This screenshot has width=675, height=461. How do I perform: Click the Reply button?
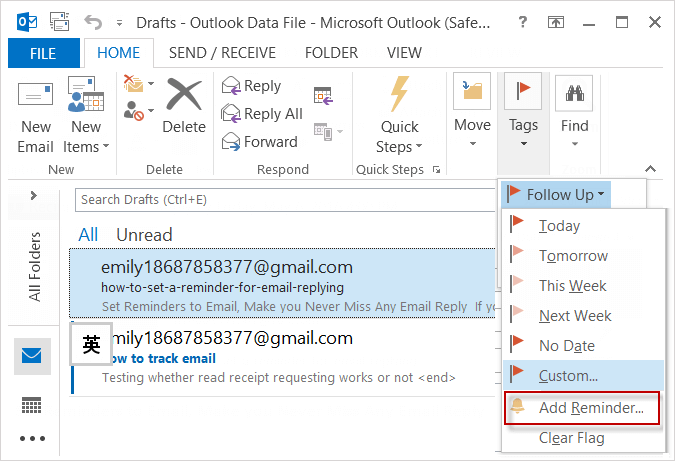(251, 86)
